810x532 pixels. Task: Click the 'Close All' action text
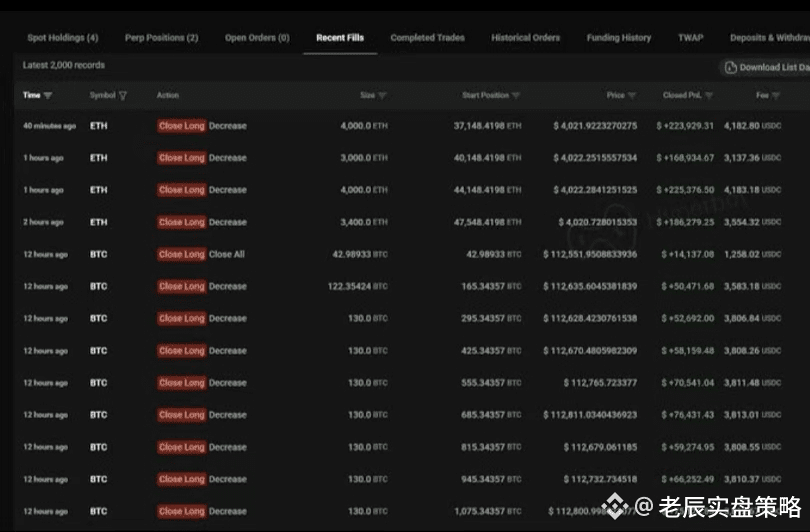pos(227,254)
